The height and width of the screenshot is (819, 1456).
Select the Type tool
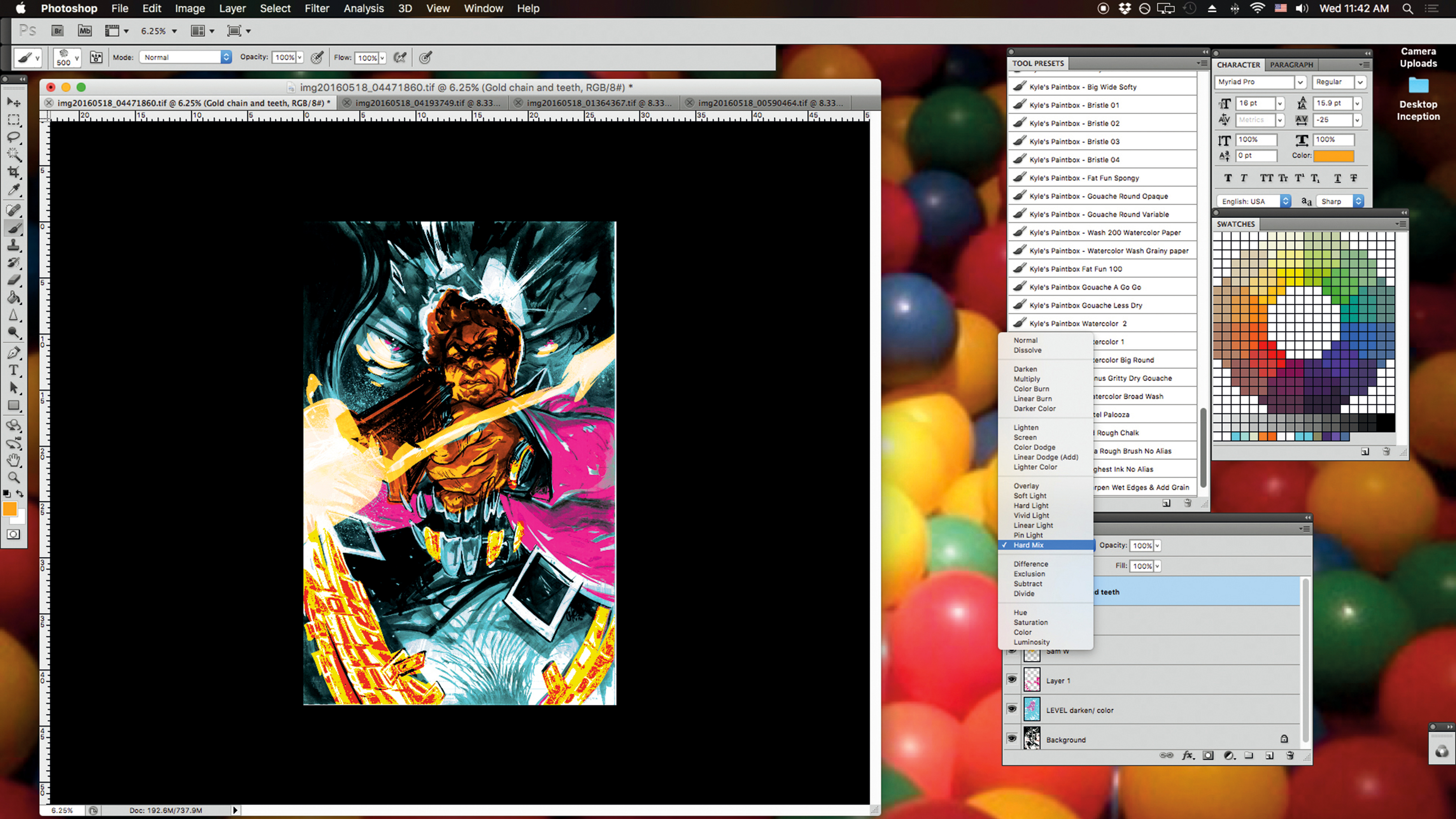coord(14,371)
